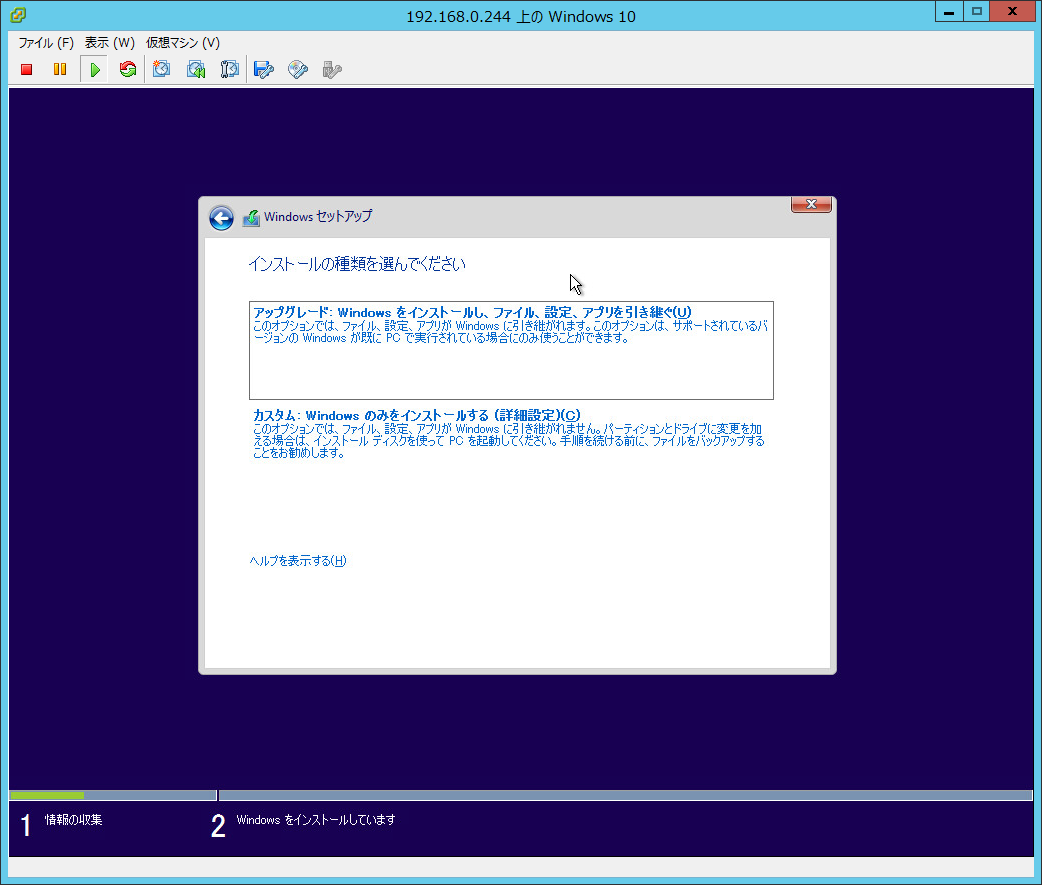Click the 192.168.0.244 window title text
The image size is (1042, 885).
click(x=520, y=17)
